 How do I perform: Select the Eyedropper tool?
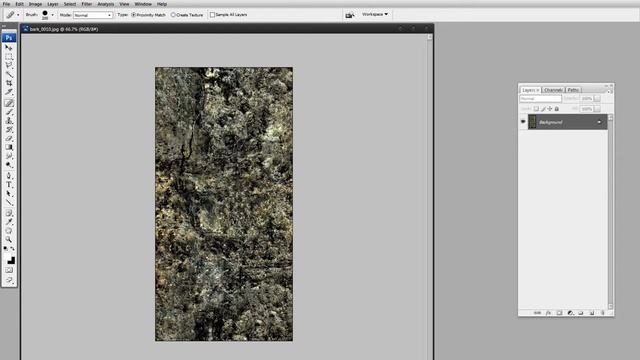(9, 222)
